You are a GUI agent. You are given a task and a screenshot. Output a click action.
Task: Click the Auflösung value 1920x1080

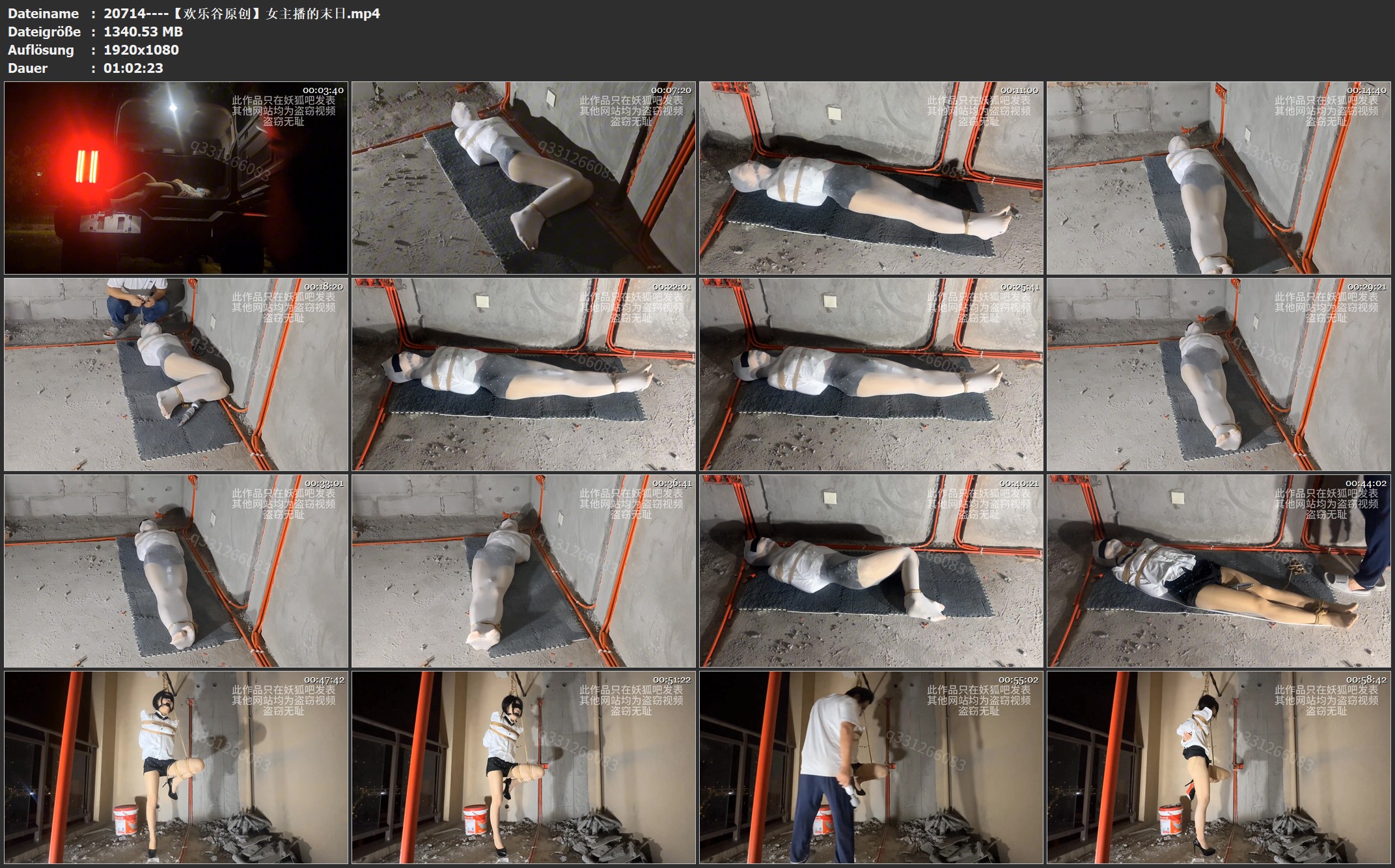(141, 50)
